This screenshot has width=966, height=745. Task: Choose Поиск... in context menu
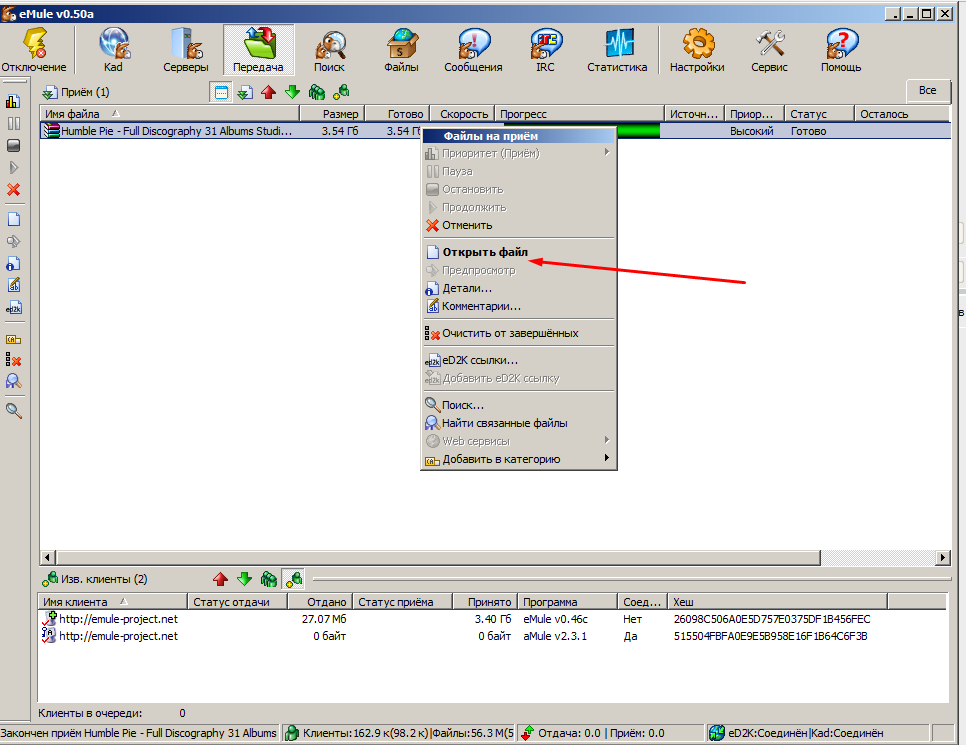coord(519,405)
